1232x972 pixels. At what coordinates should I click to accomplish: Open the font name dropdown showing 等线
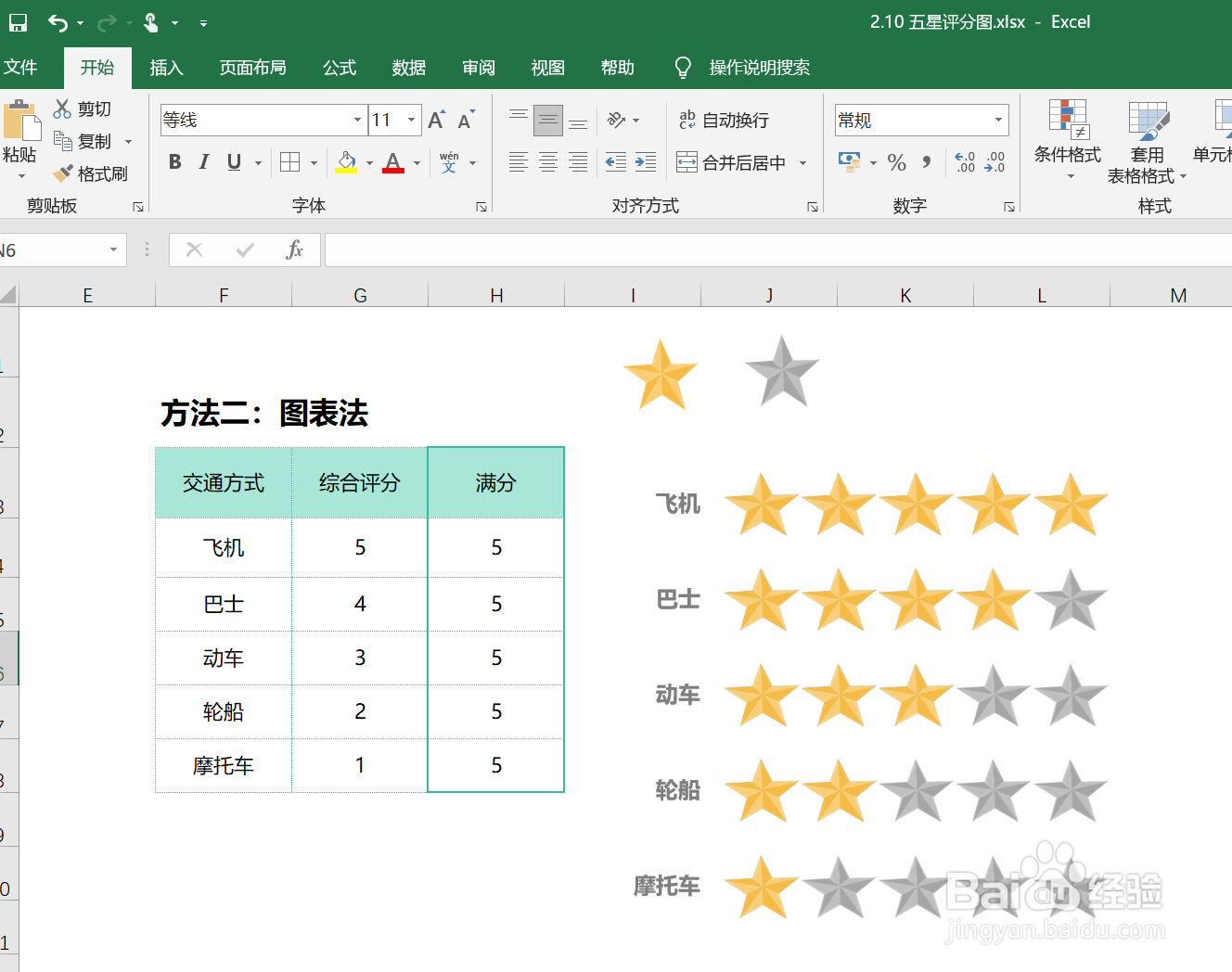pyautogui.click(x=357, y=120)
